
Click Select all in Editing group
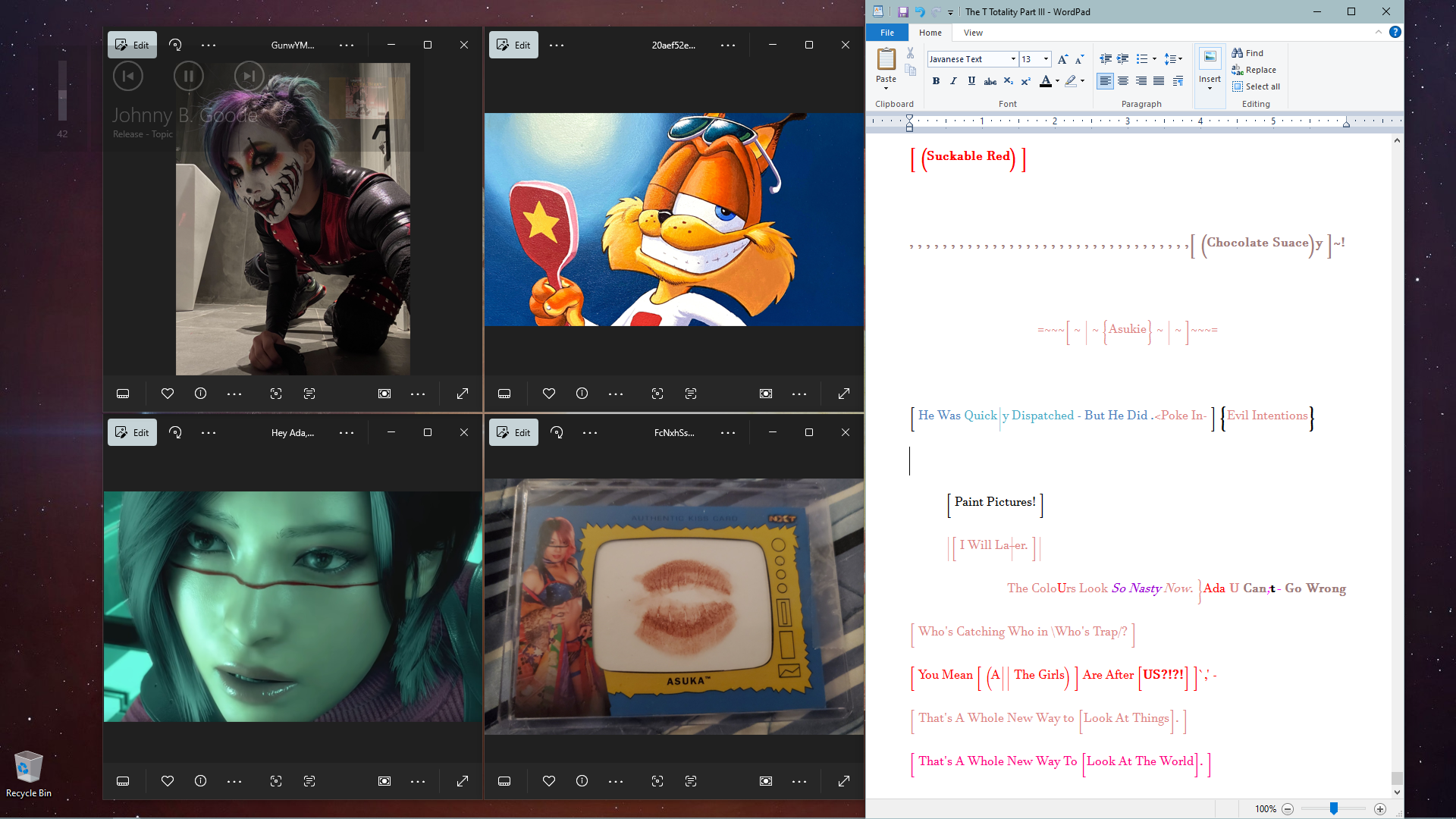pyautogui.click(x=1256, y=86)
